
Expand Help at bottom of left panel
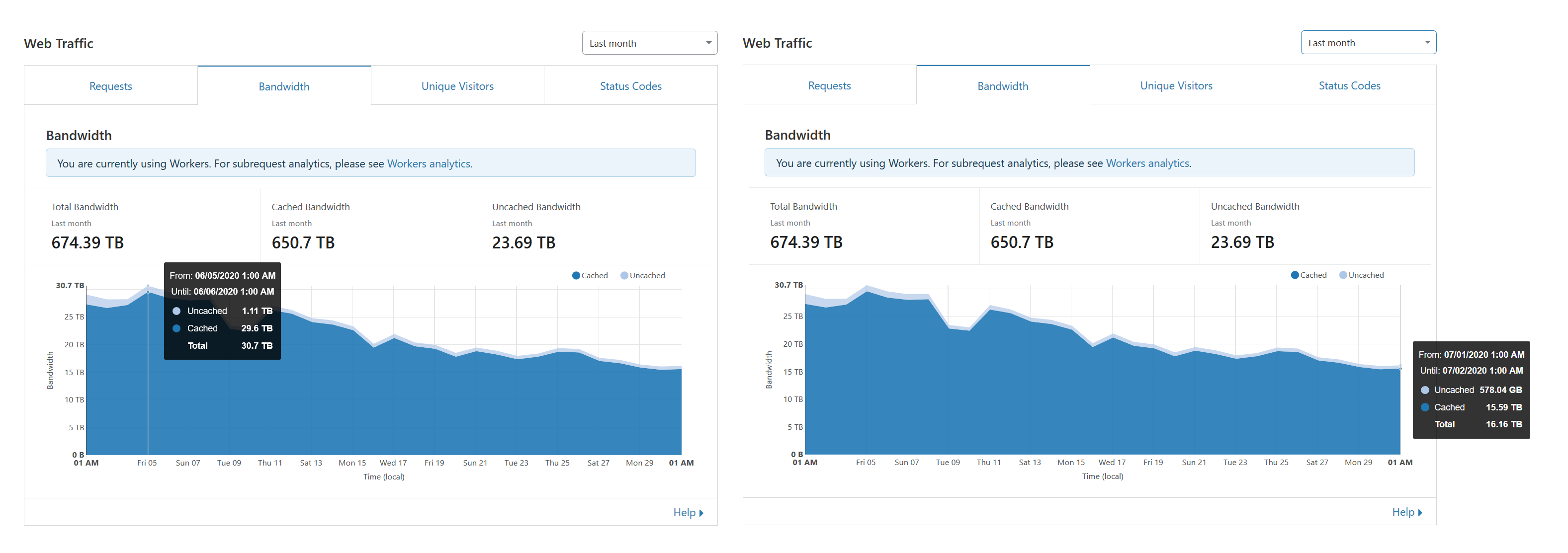click(689, 512)
